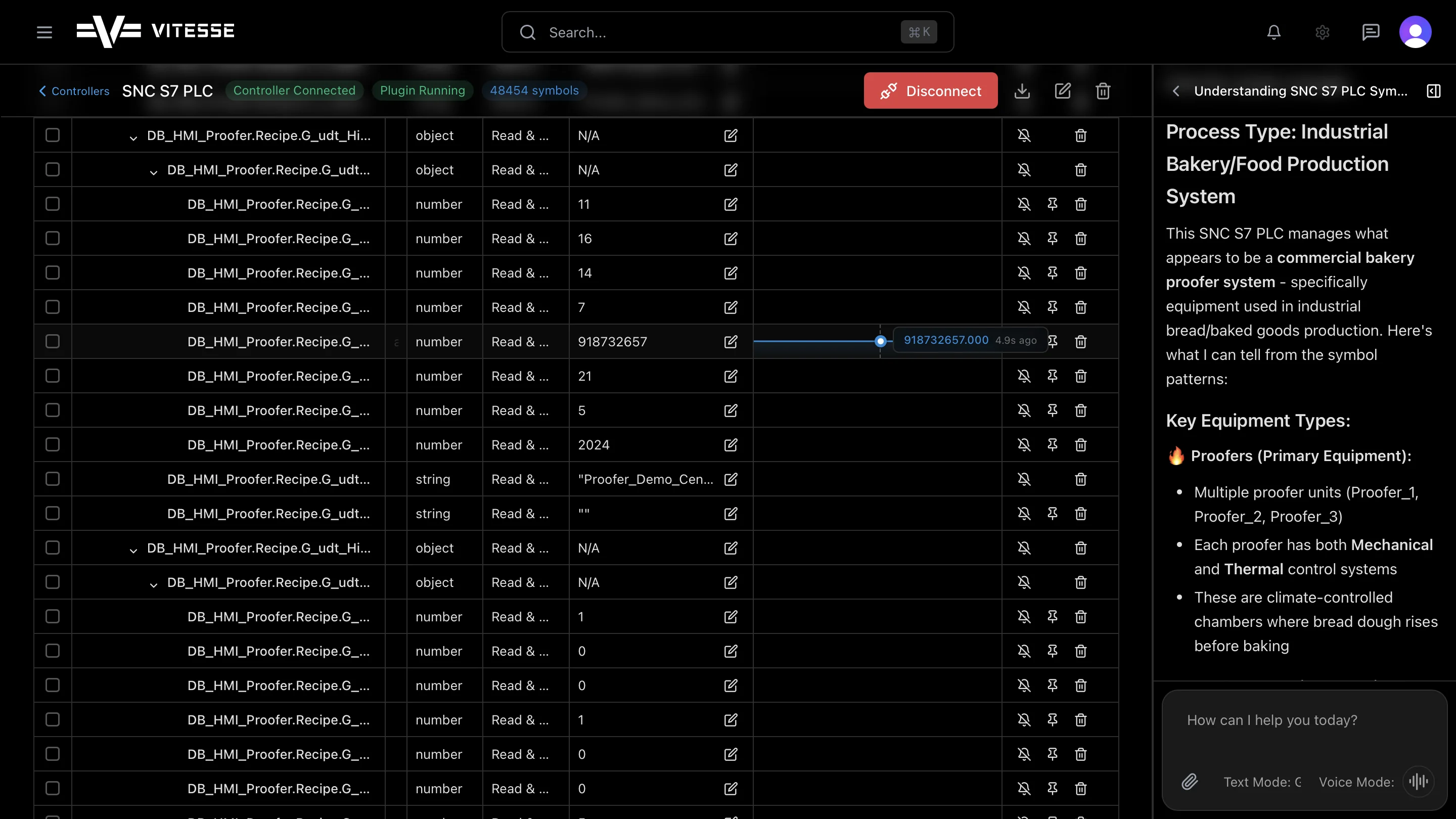Select checkbox for row with value 2024
Screen dimensions: 1456x819
[x=53, y=445]
